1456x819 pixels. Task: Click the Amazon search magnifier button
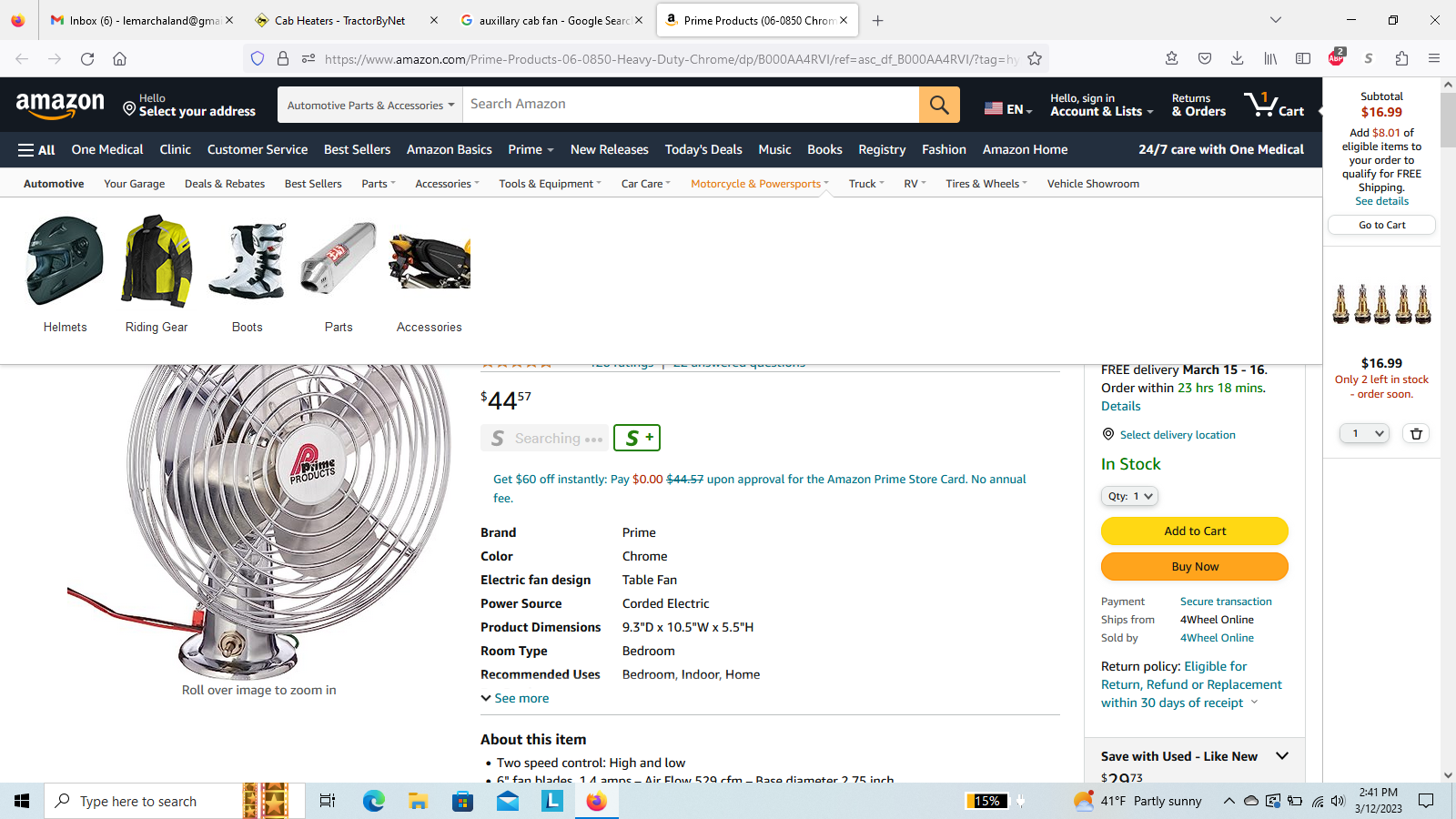(939, 105)
